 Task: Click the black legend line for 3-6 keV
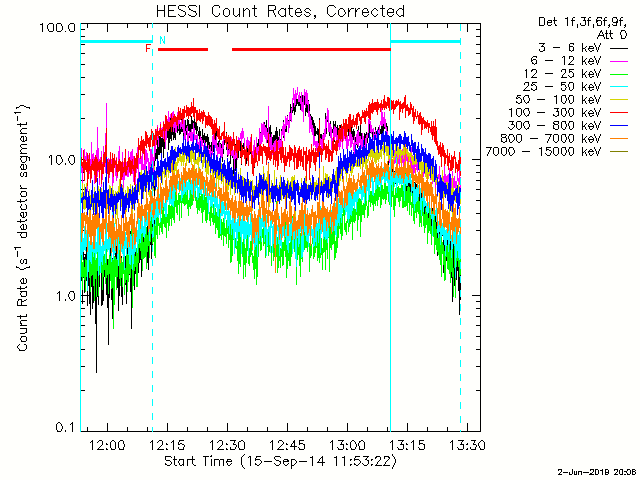pyautogui.click(x=619, y=48)
